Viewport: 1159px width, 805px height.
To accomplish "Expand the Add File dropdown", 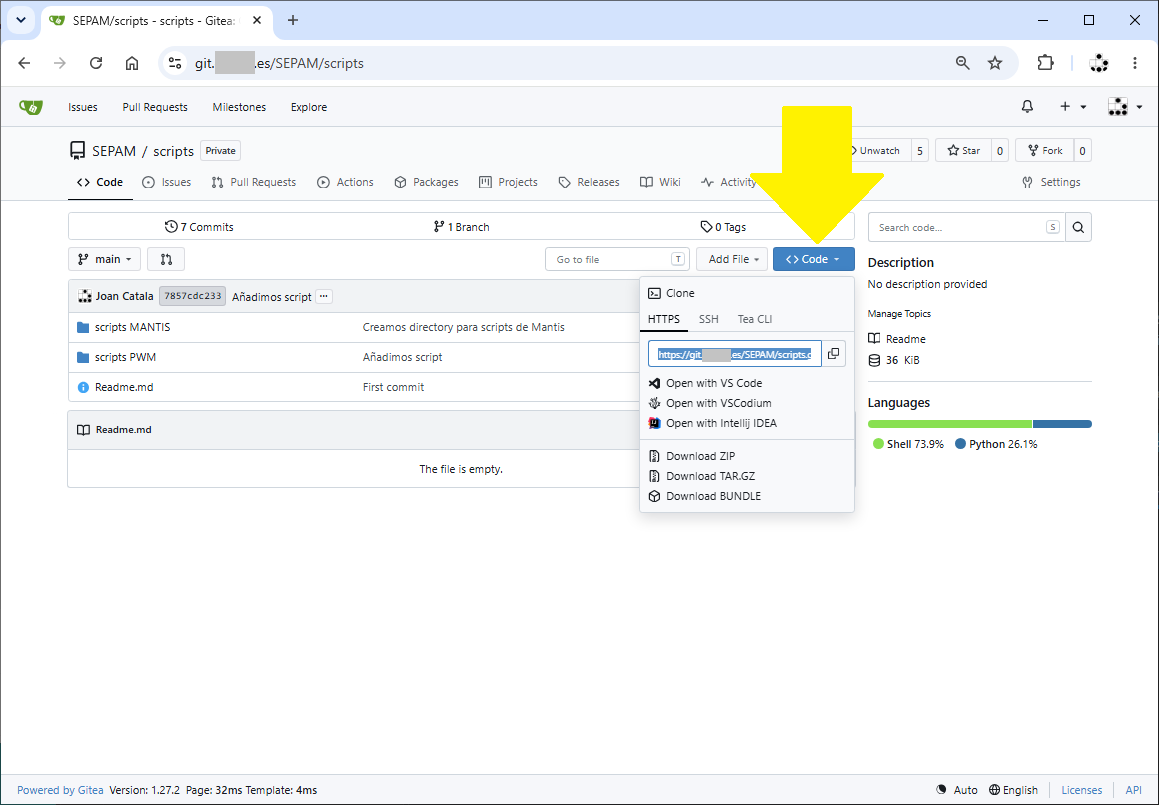I will click(x=732, y=259).
